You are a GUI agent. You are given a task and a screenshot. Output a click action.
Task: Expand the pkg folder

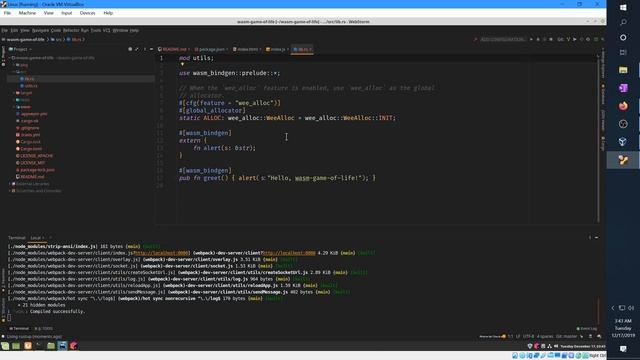pos(14,65)
